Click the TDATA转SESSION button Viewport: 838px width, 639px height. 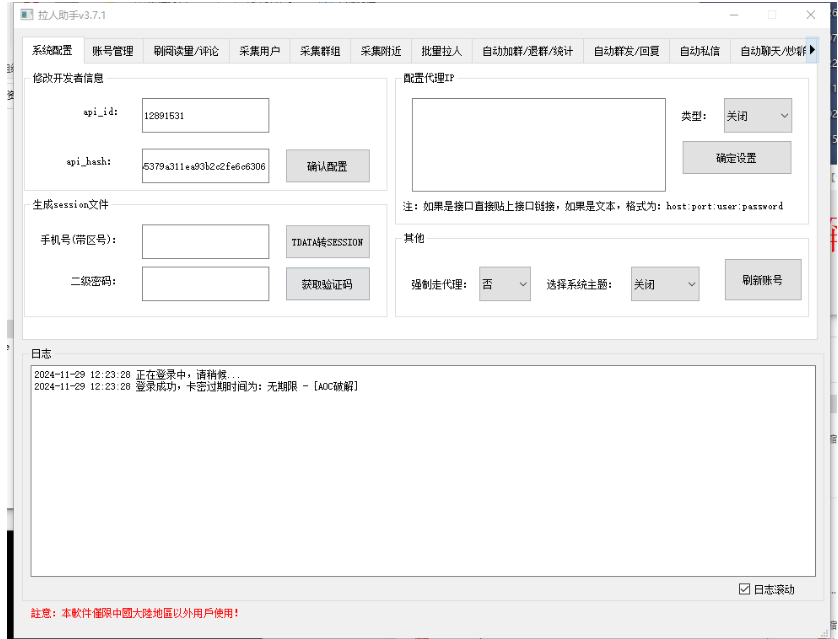(x=327, y=242)
